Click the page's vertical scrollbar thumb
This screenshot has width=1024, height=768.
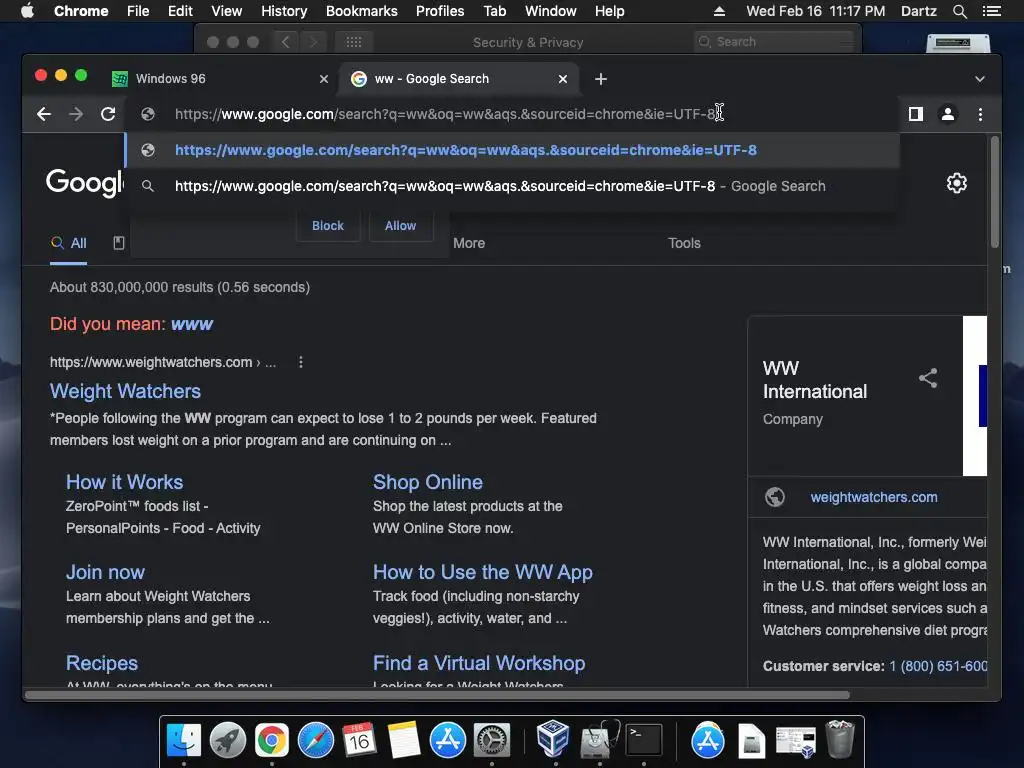[995, 193]
